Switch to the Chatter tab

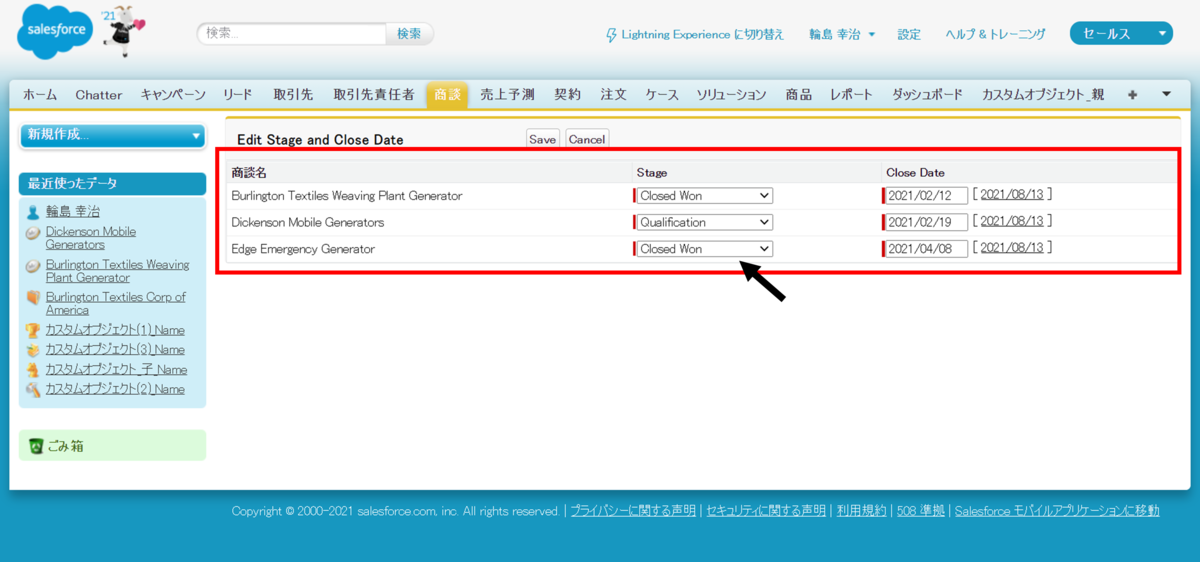tap(99, 95)
